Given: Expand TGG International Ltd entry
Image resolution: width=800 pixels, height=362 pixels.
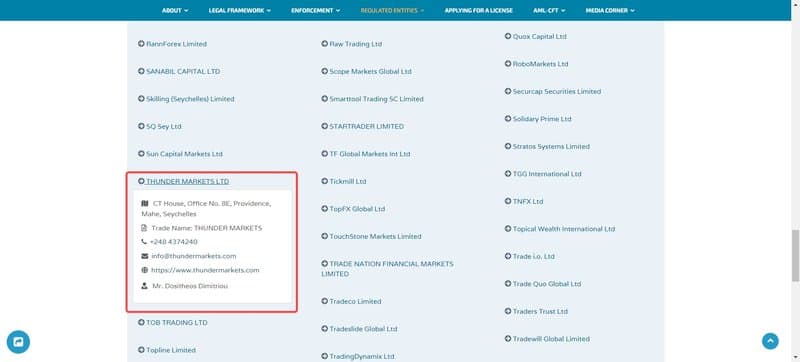Looking at the screenshot, I should [x=543, y=174].
